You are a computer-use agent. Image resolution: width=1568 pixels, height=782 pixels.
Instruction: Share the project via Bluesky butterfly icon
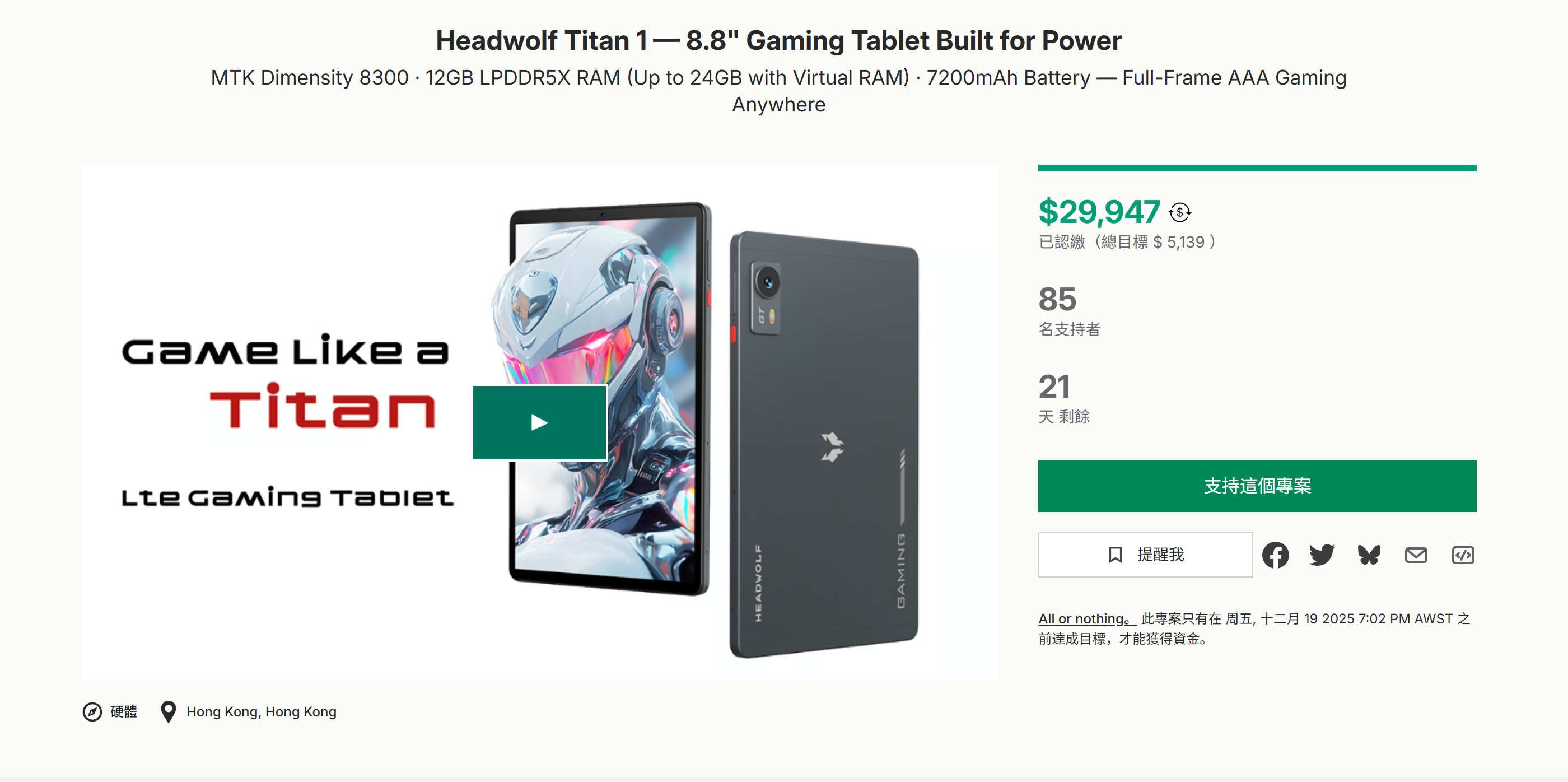tap(1368, 555)
